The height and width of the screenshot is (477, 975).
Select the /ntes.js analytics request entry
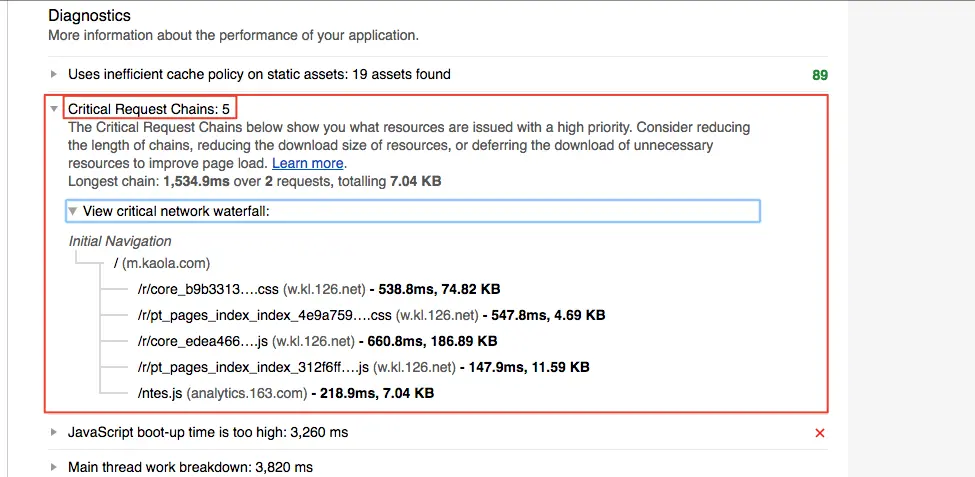pyautogui.click(x=285, y=394)
